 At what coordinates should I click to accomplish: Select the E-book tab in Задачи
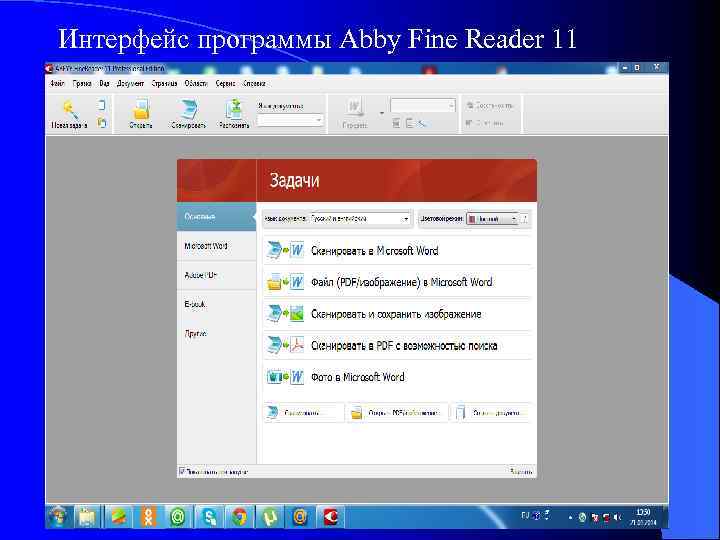216,304
